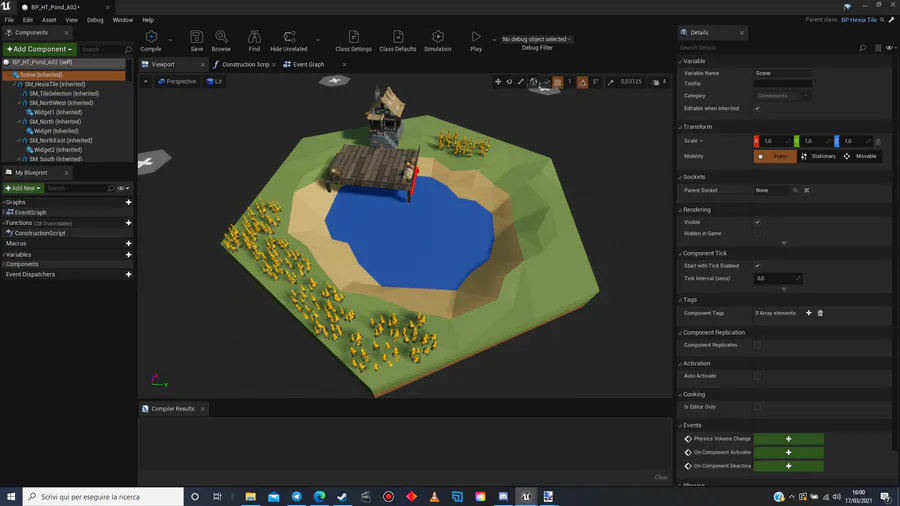The height and width of the screenshot is (506, 900).
Task: Select the scale gizmo tool in viewport
Action: [521, 81]
